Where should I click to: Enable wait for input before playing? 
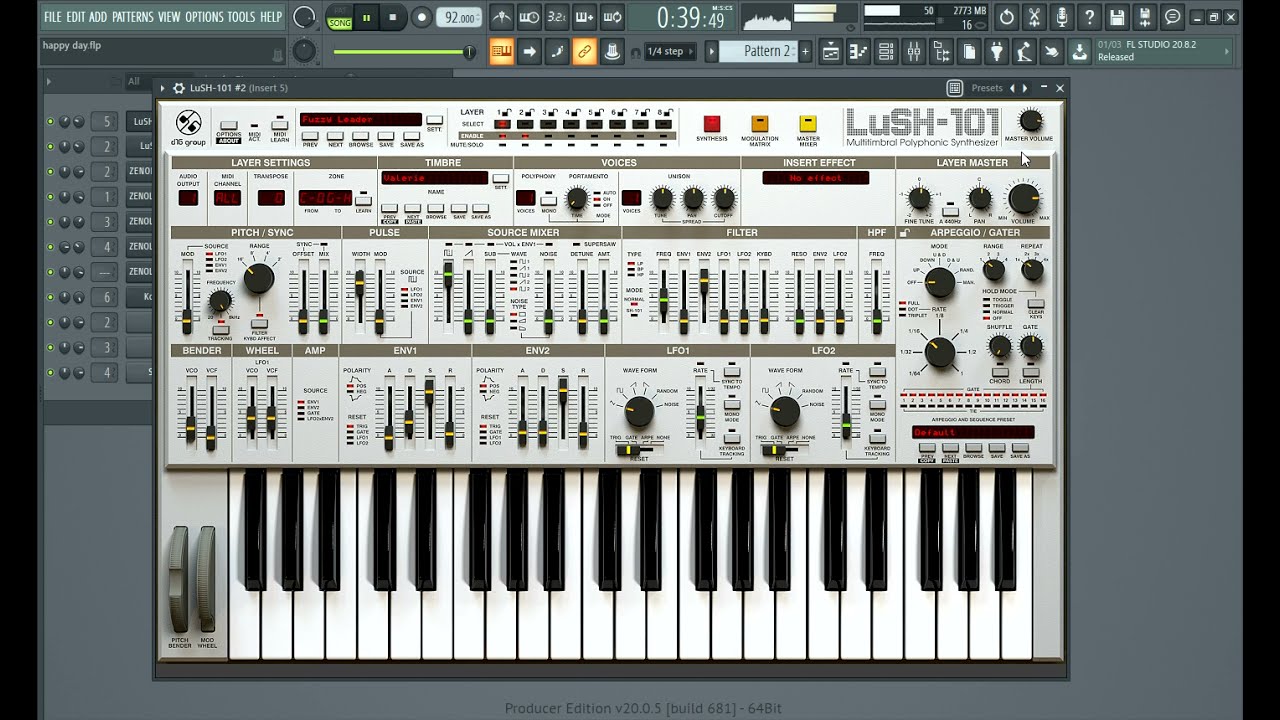point(529,17)
